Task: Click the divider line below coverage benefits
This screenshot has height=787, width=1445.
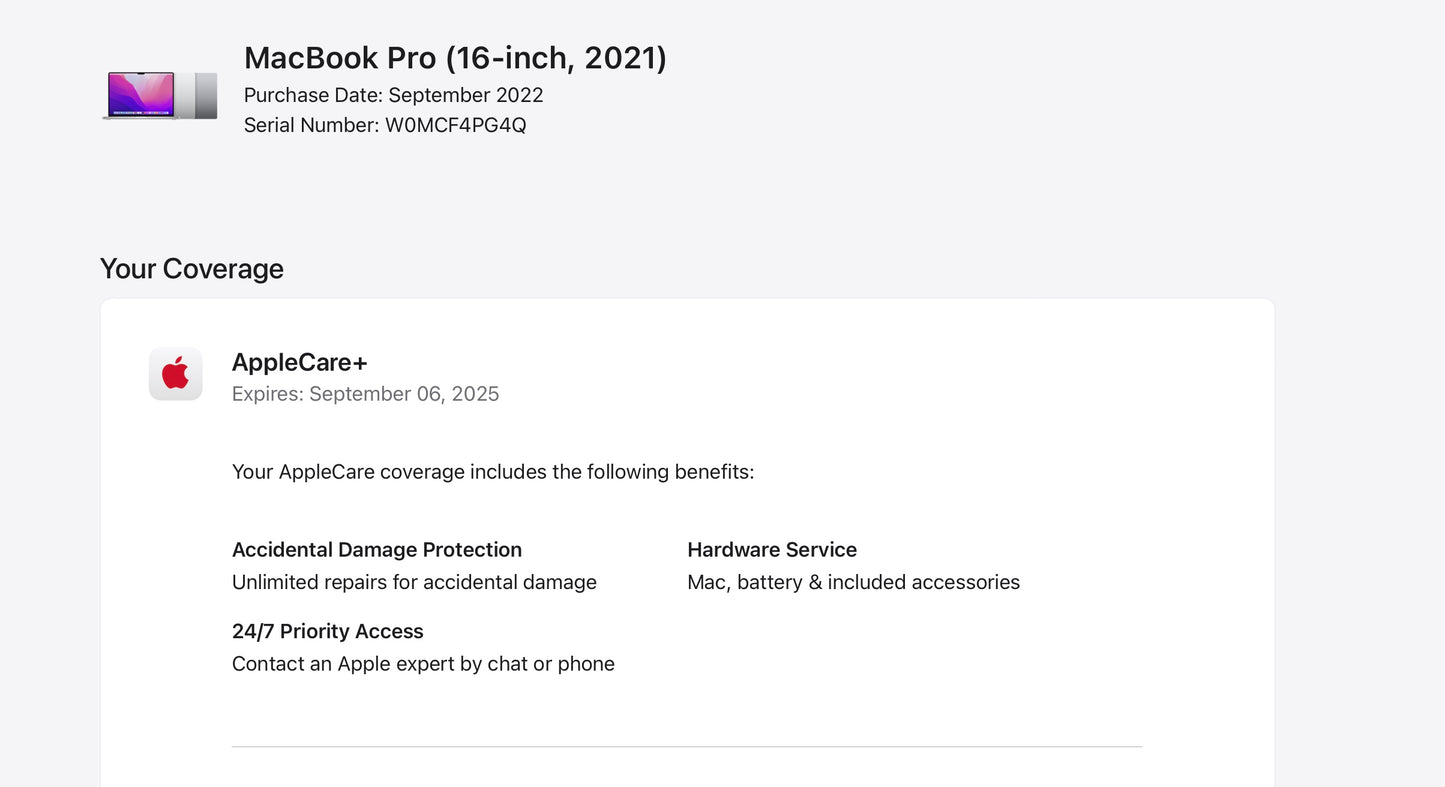Action: tap(686, 745)
